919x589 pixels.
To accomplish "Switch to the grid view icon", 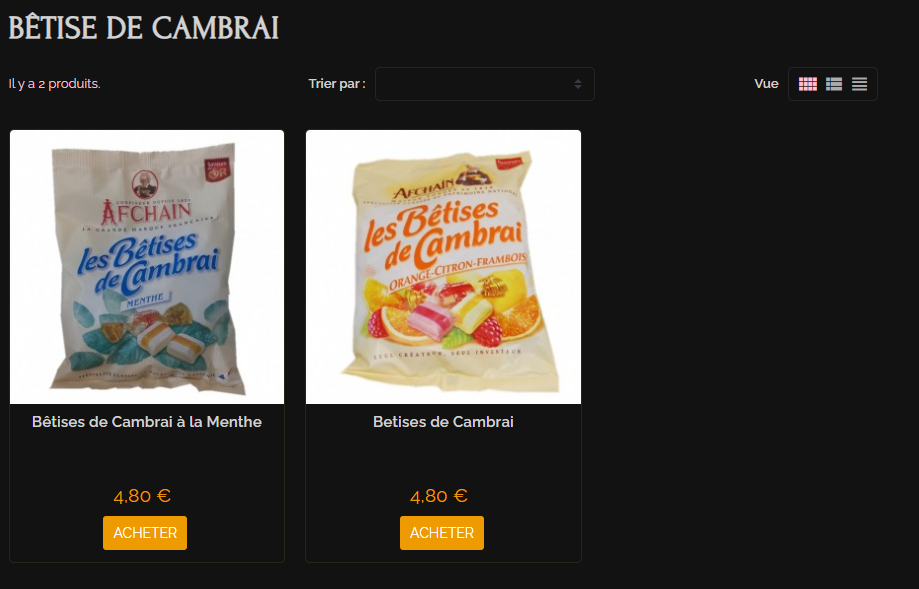I will 807,84.
